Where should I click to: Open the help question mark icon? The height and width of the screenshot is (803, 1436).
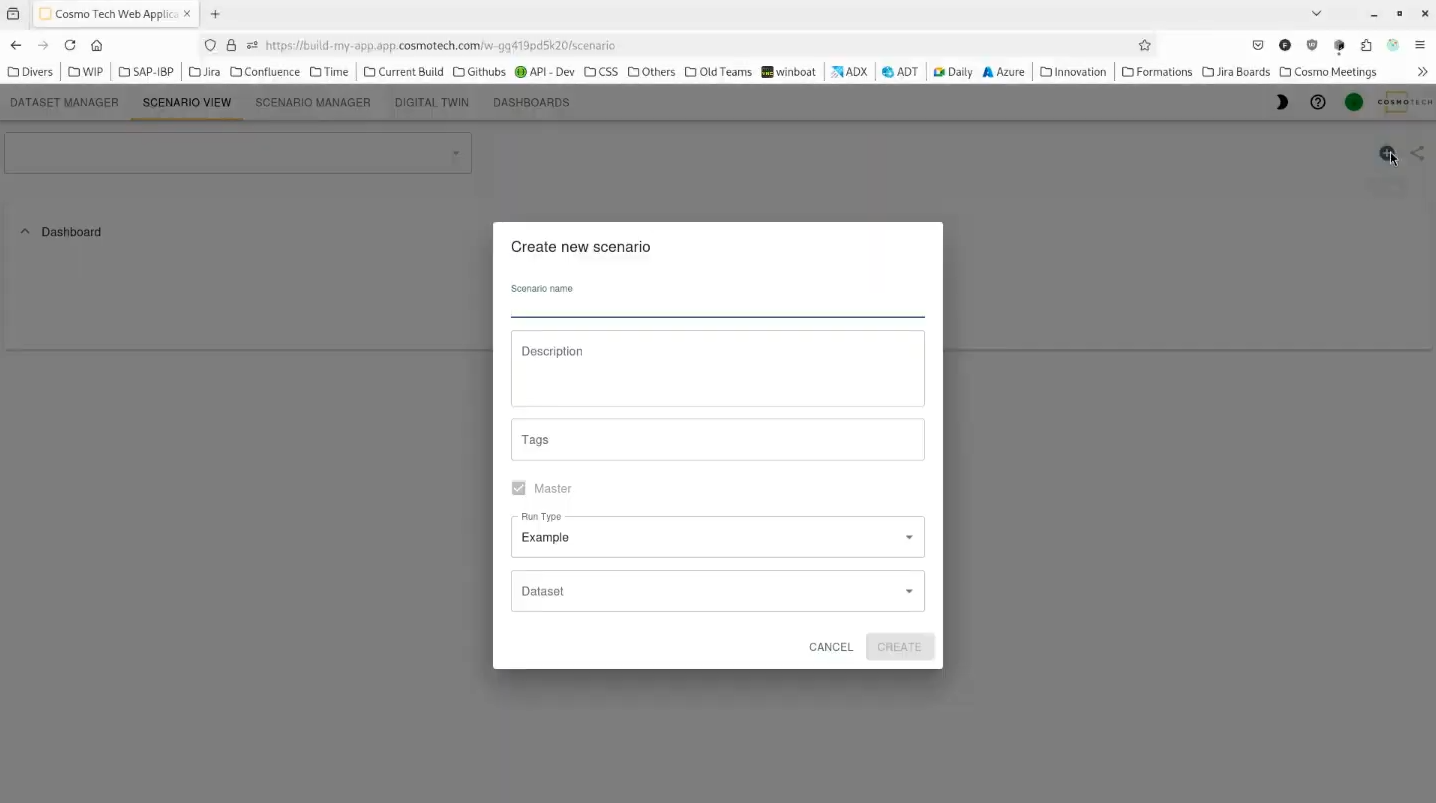coord(1317,102)
